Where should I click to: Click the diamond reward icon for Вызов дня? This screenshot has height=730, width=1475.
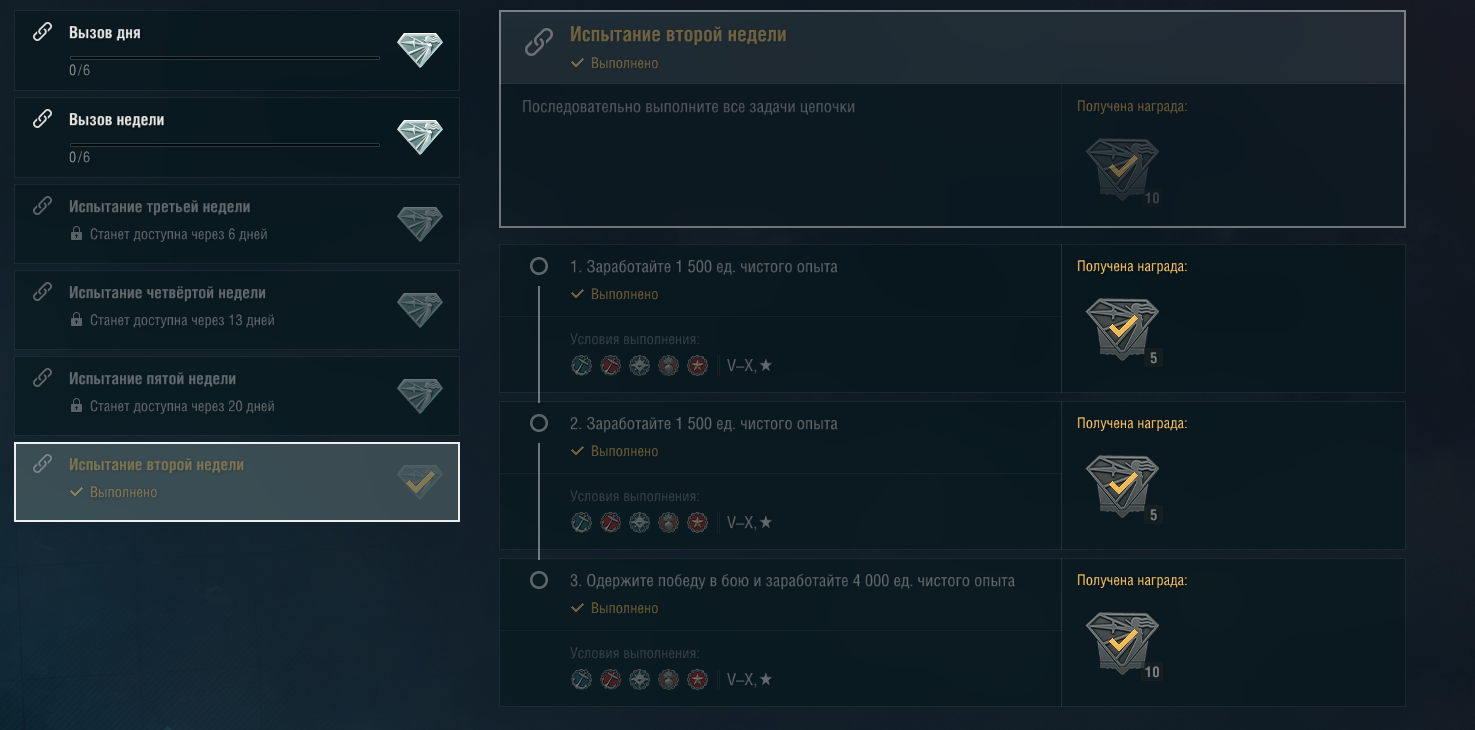419,50
